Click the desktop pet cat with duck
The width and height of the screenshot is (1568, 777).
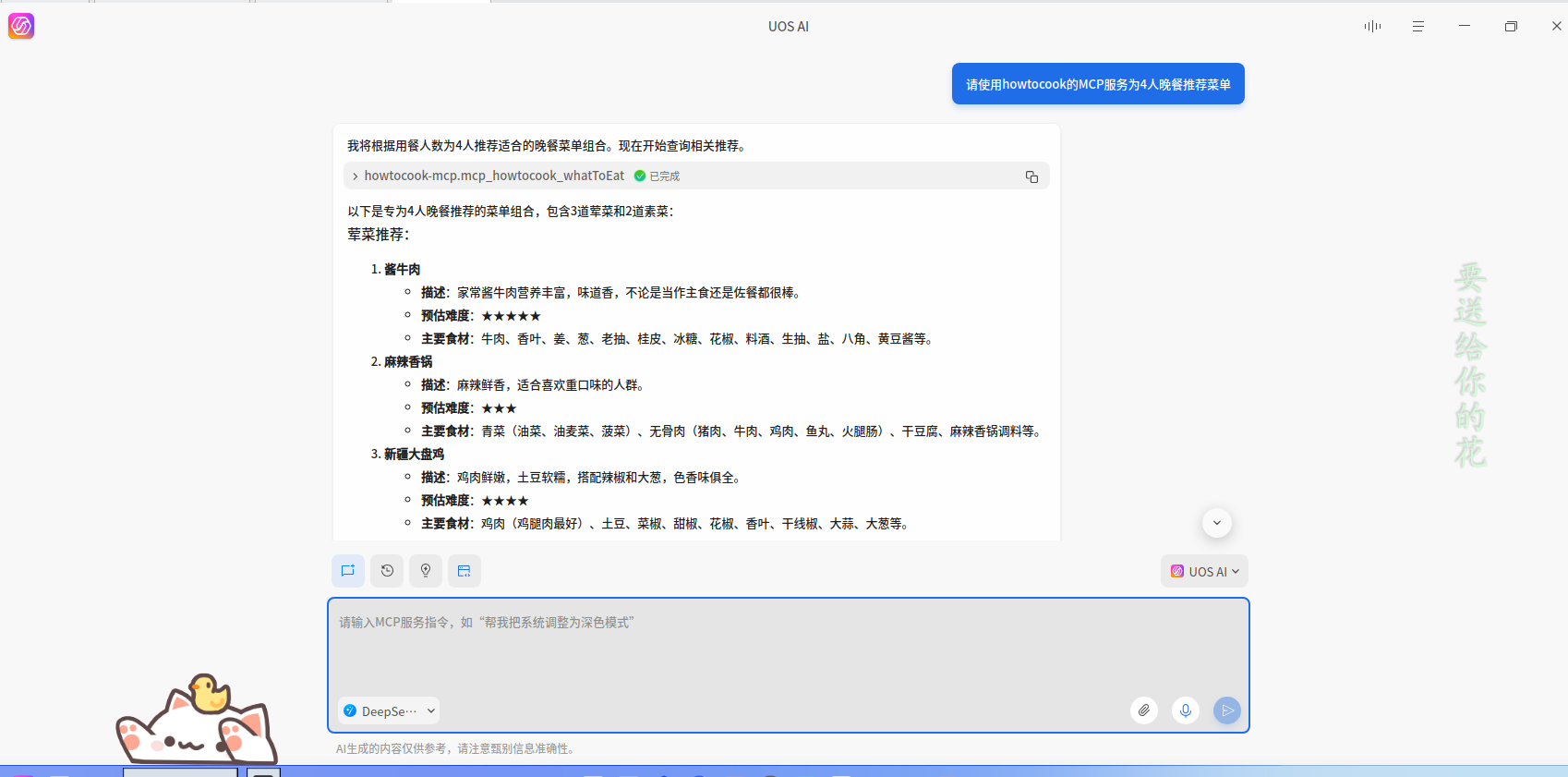197,719
